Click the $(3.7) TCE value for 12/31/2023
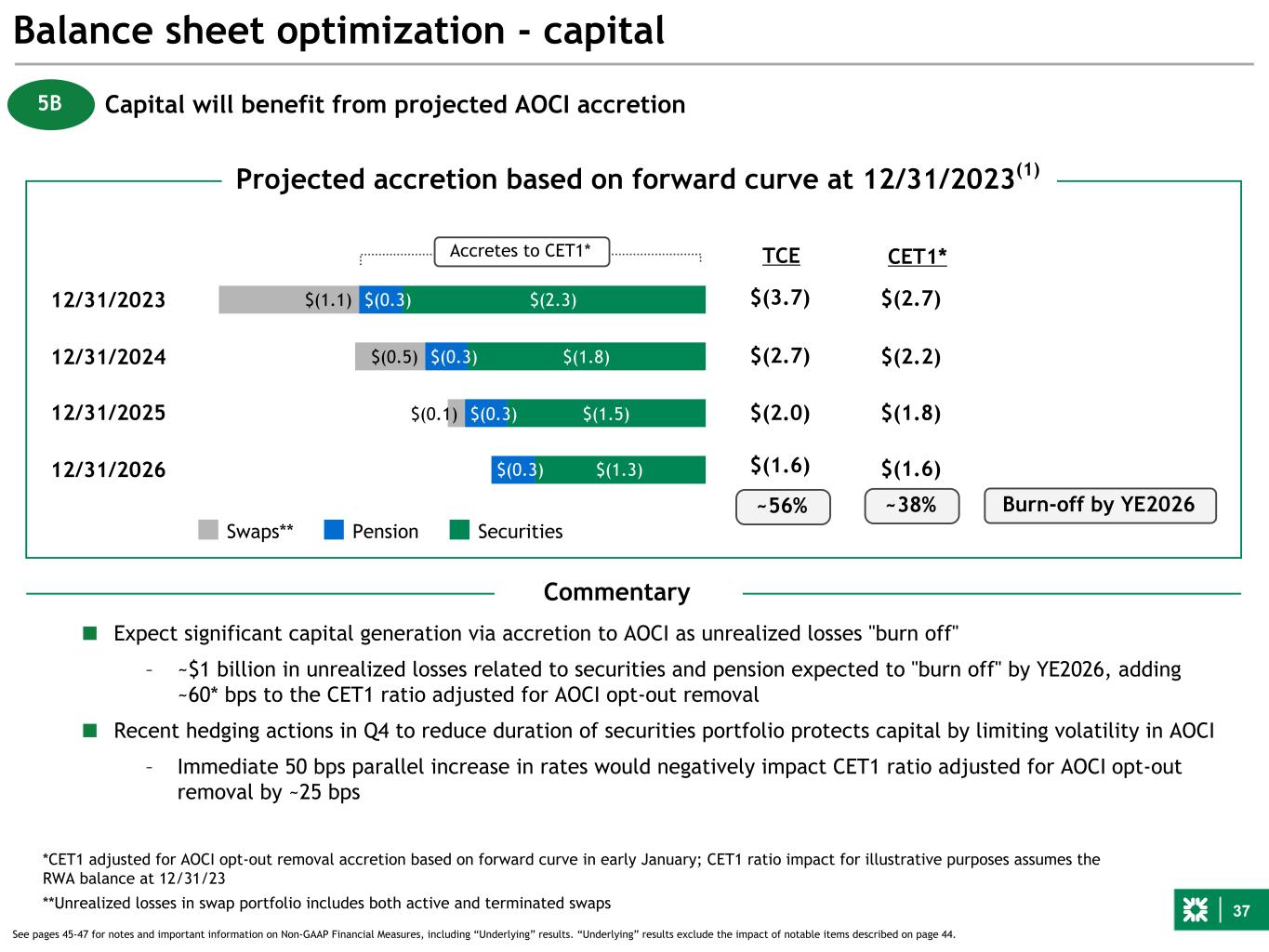The width and height of the screenshot is (1269, 952). point(780,297)
